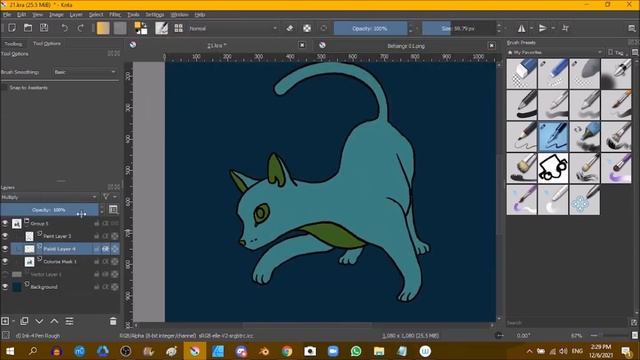Open the File menu
This screenshot has width=640, height=360.
(x=7, y=14)
